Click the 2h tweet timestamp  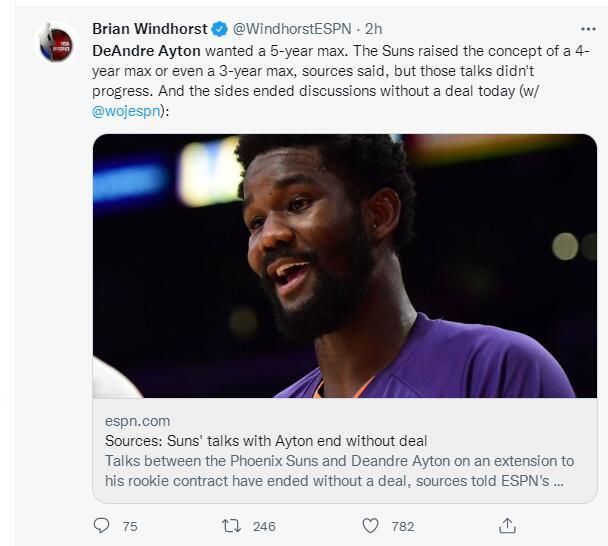tap(373, 29)
